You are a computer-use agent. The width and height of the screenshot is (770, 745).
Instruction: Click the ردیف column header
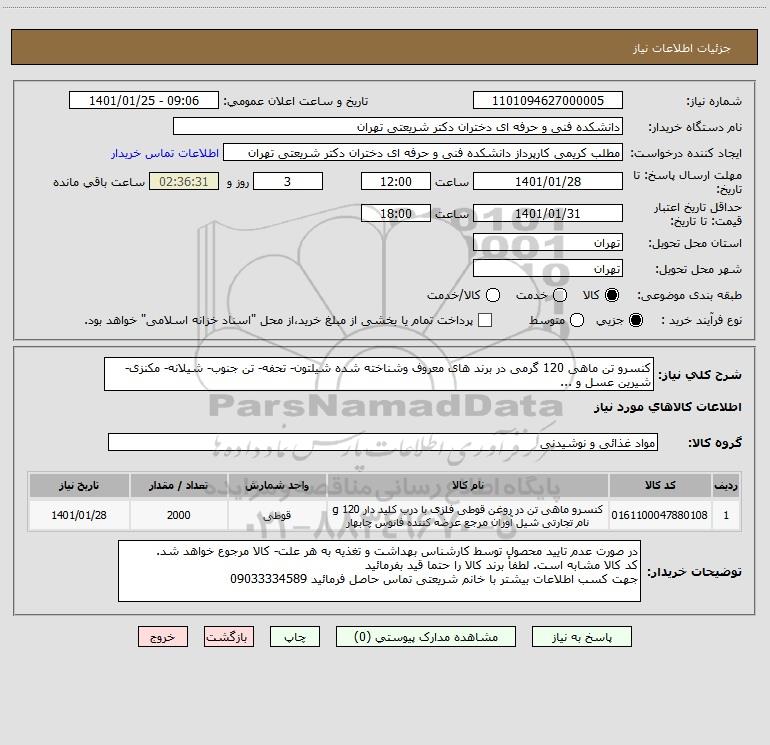tap(726, 486)
